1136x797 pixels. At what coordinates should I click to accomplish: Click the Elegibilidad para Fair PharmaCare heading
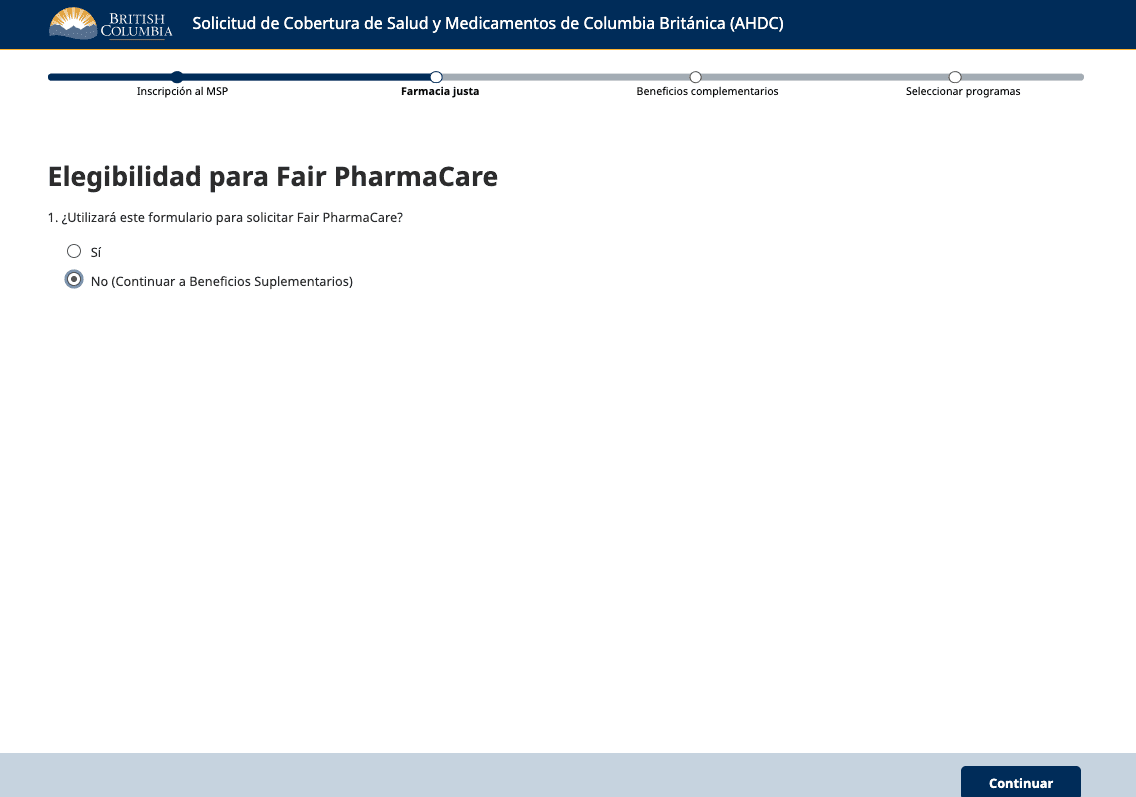coord(273,177)
